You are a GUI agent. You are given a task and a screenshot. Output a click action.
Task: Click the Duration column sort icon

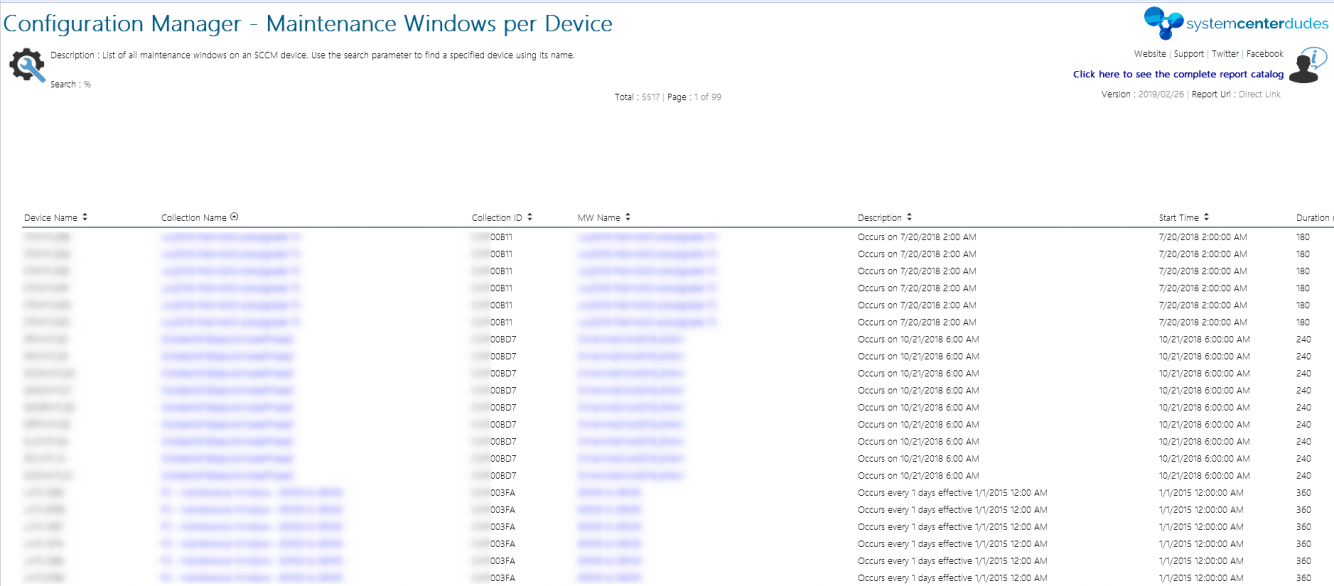1332,216
